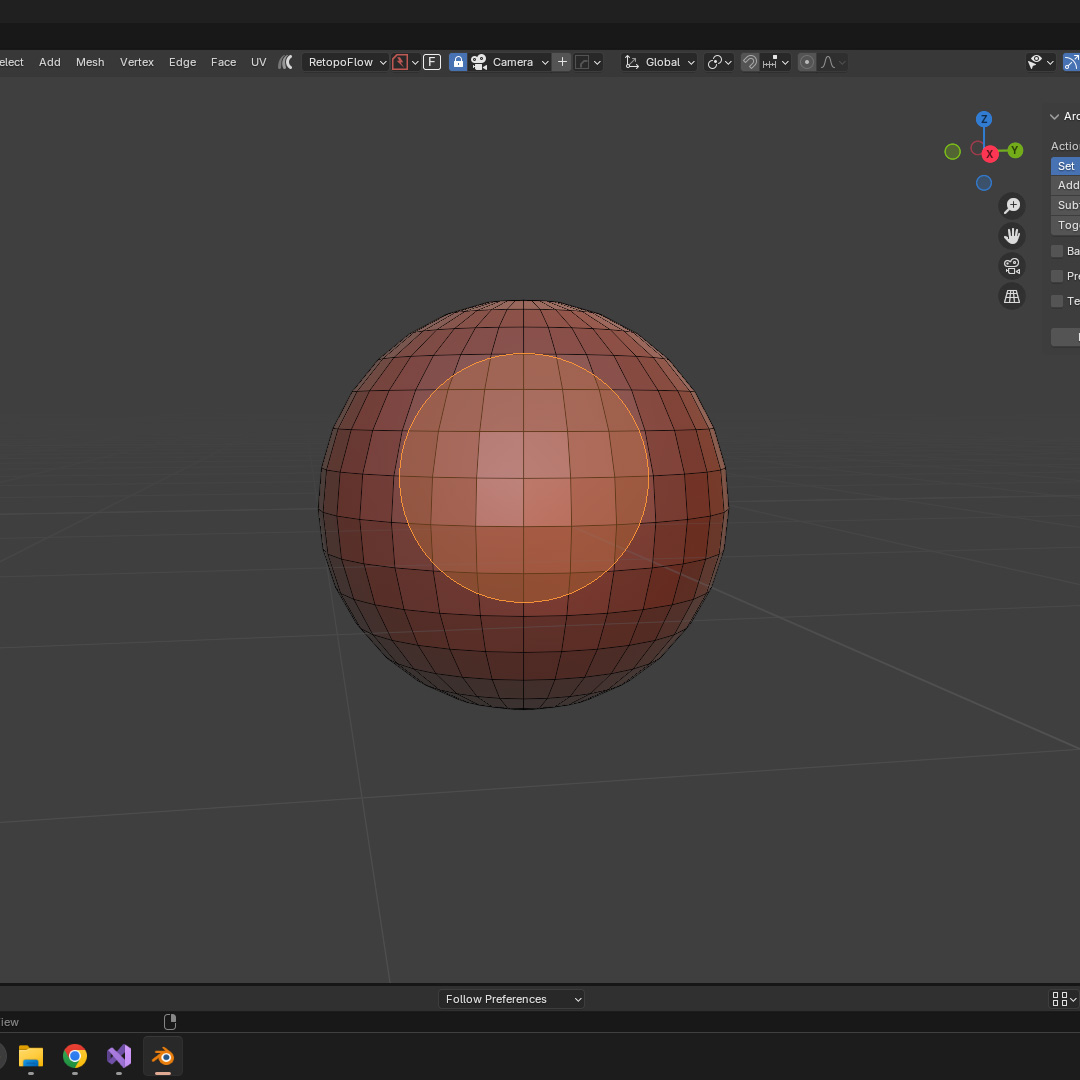This screenshot has width=1080, height=1080.
Task: Toggle proportional editing in header
Action: pyautogui.click(x=807, y=62)
